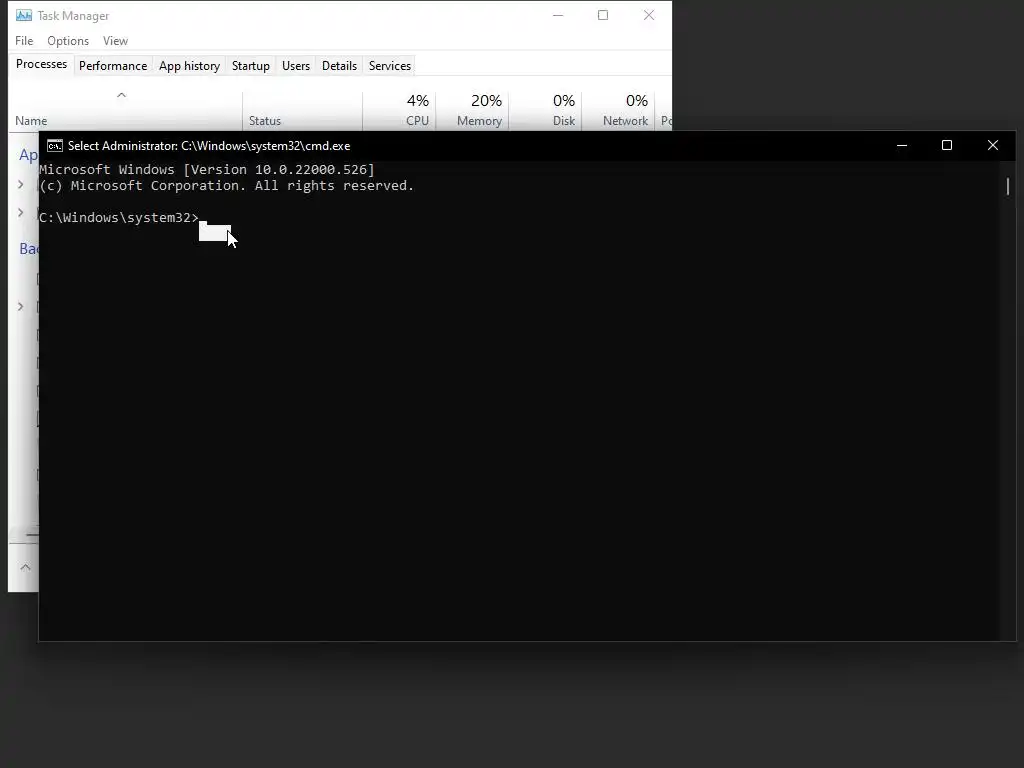The height and width of the screenshot is (768, 1024).
Task: Open the Users tab
Action: [x=296, y=66]
